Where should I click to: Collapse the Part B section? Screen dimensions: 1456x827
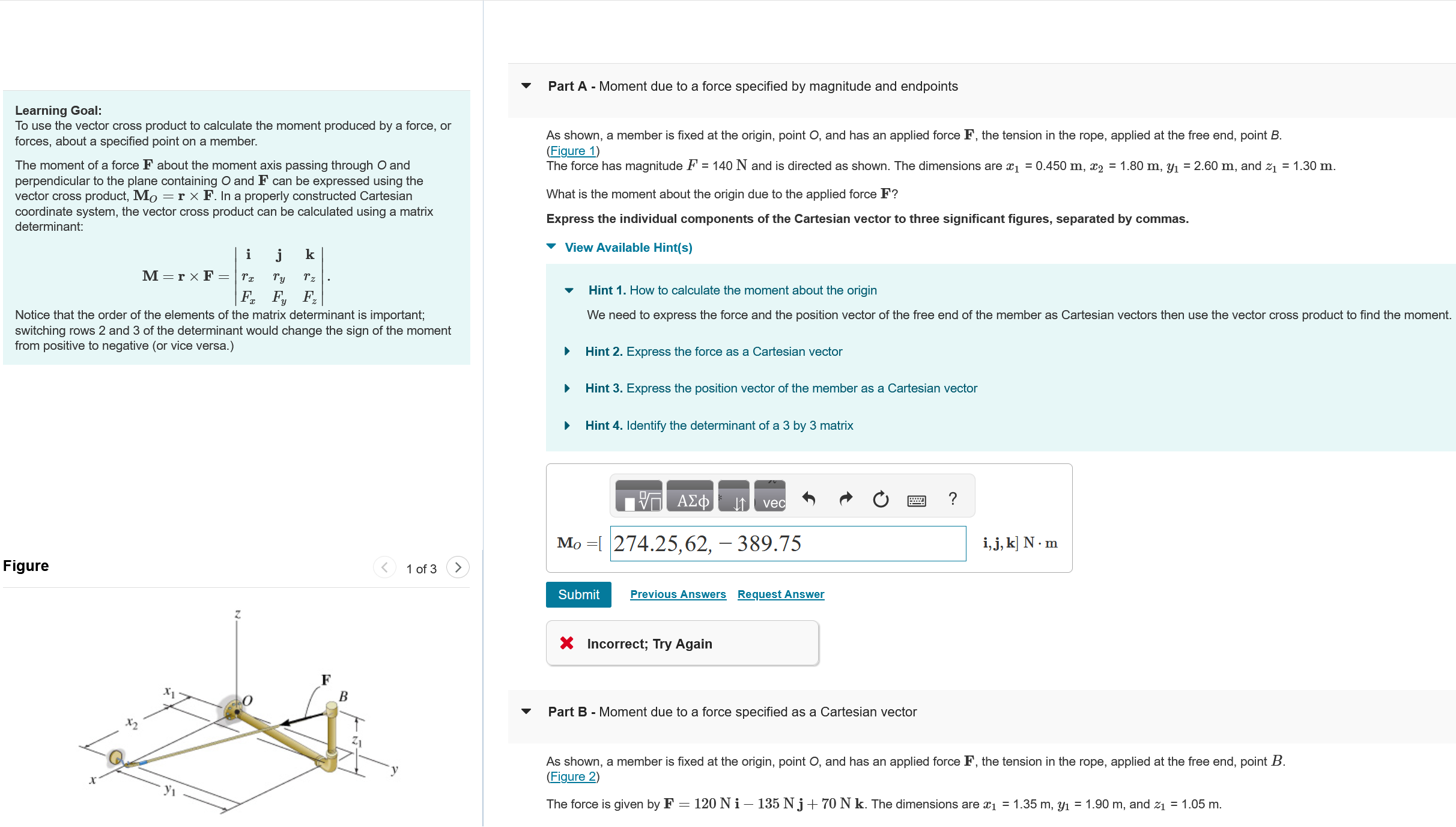526,712
